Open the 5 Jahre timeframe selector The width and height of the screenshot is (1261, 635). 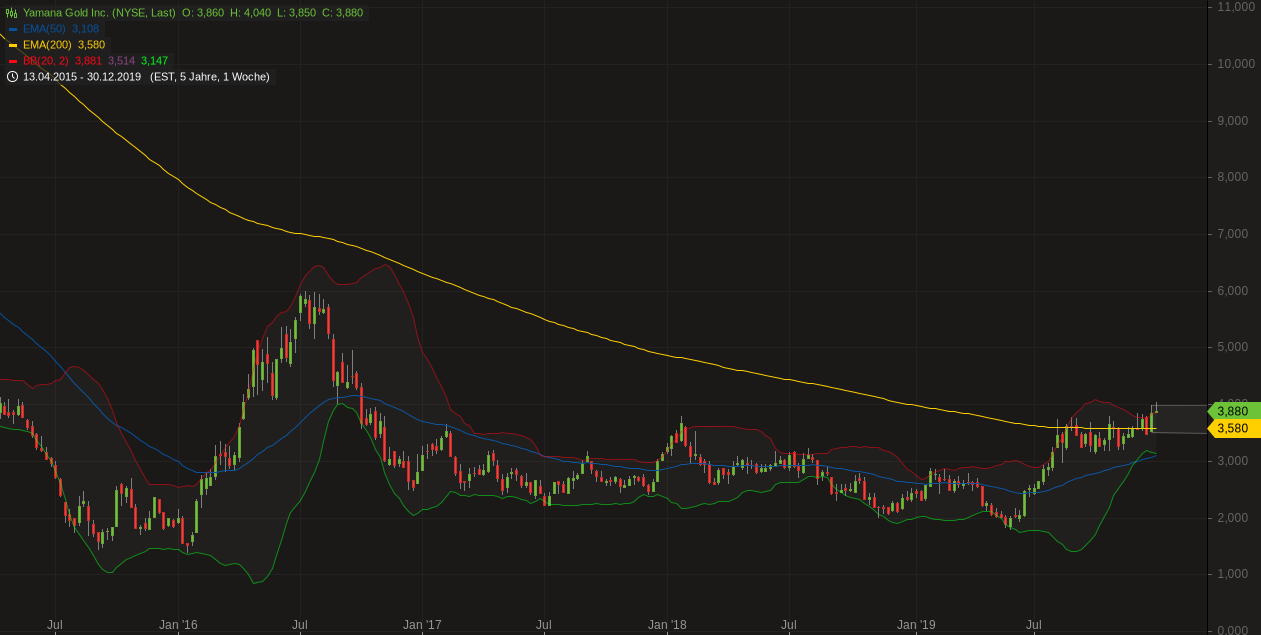coord(194,76)
